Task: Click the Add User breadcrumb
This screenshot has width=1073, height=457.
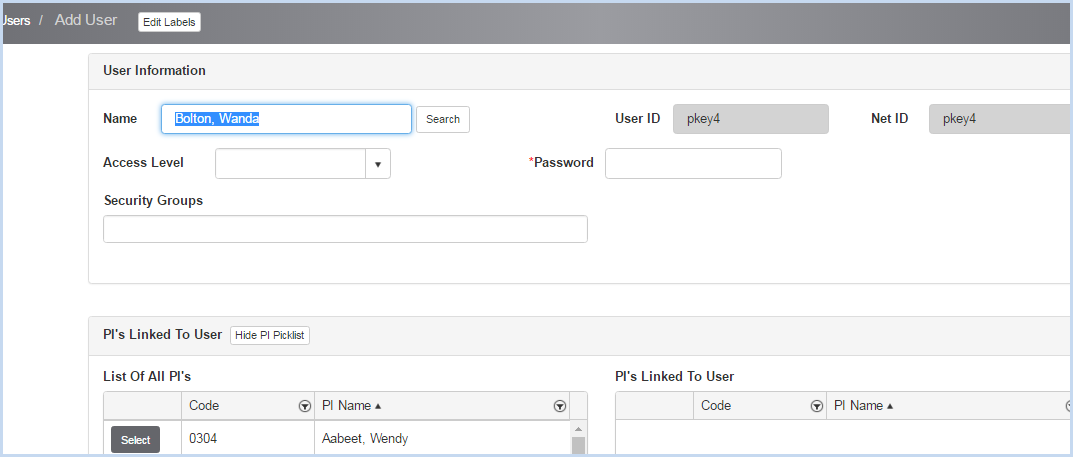Action: click(86, 21)
